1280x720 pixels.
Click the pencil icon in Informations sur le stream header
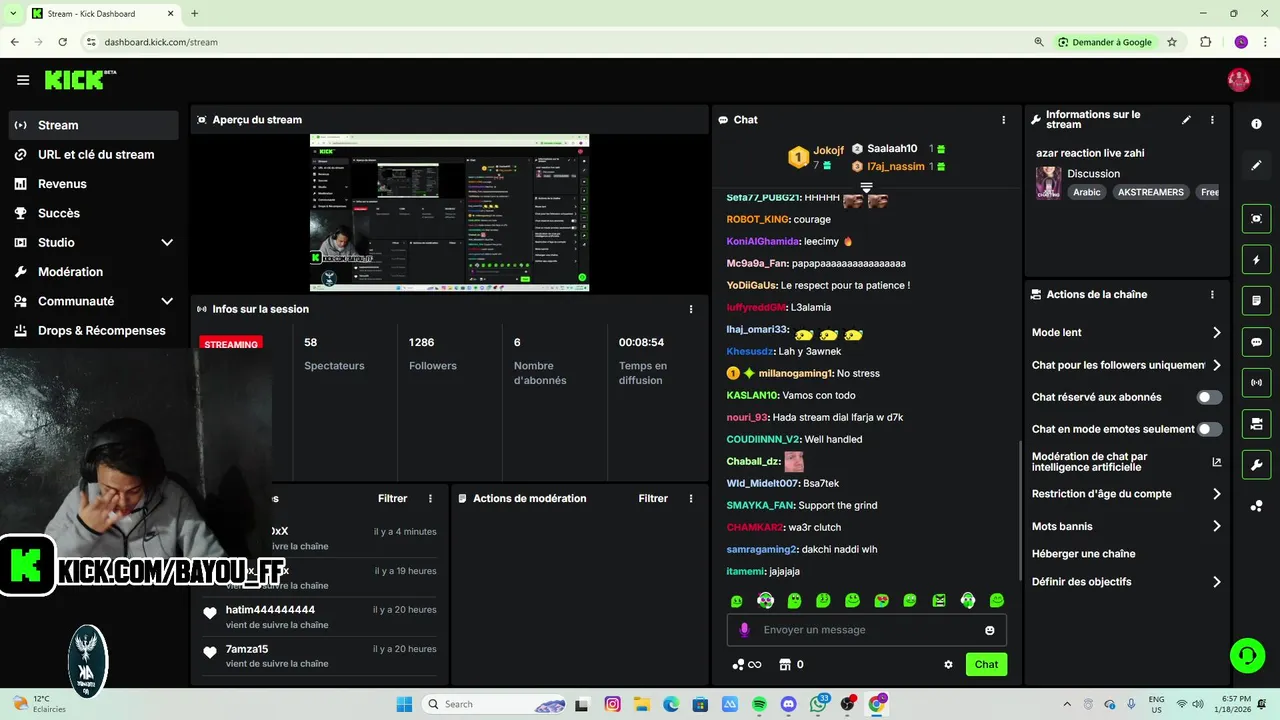click(x=1186, y=120)
